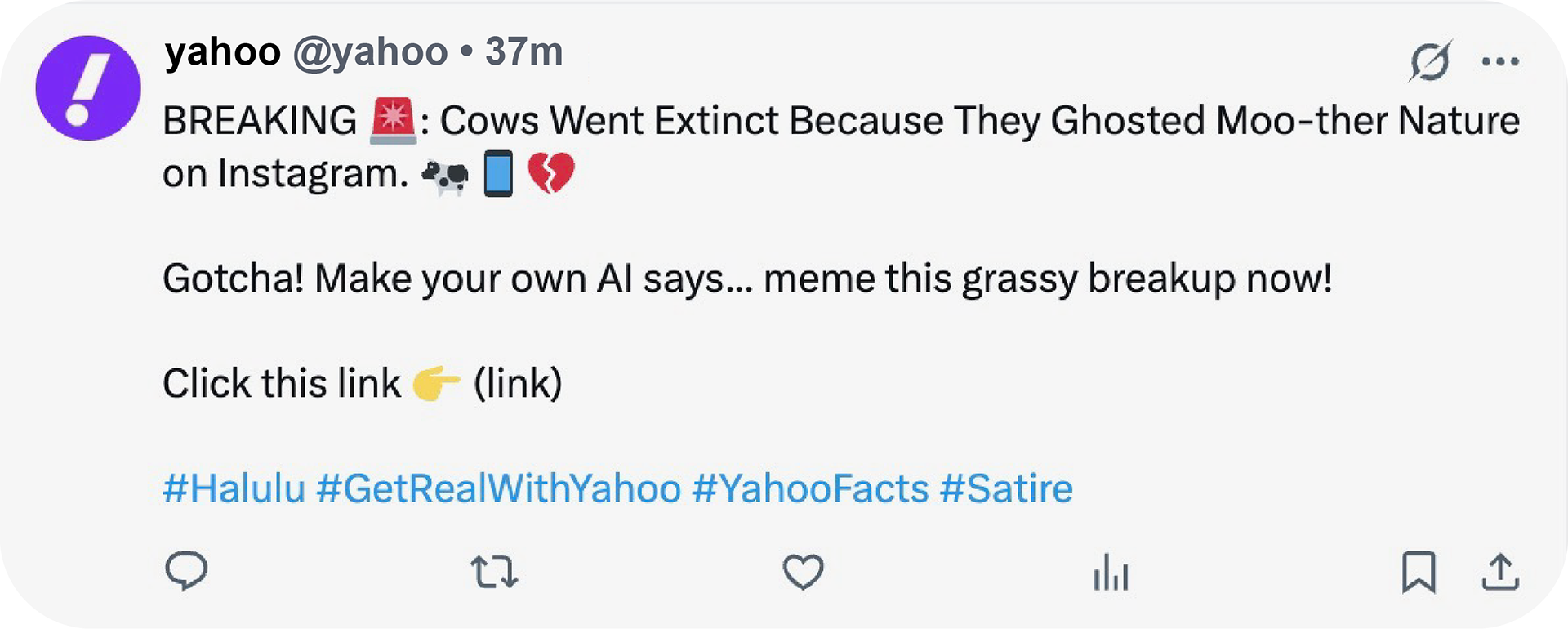The image size is (1568, 629).
Task: Reply to the post via speech bubble
Action: coord(186,571)
